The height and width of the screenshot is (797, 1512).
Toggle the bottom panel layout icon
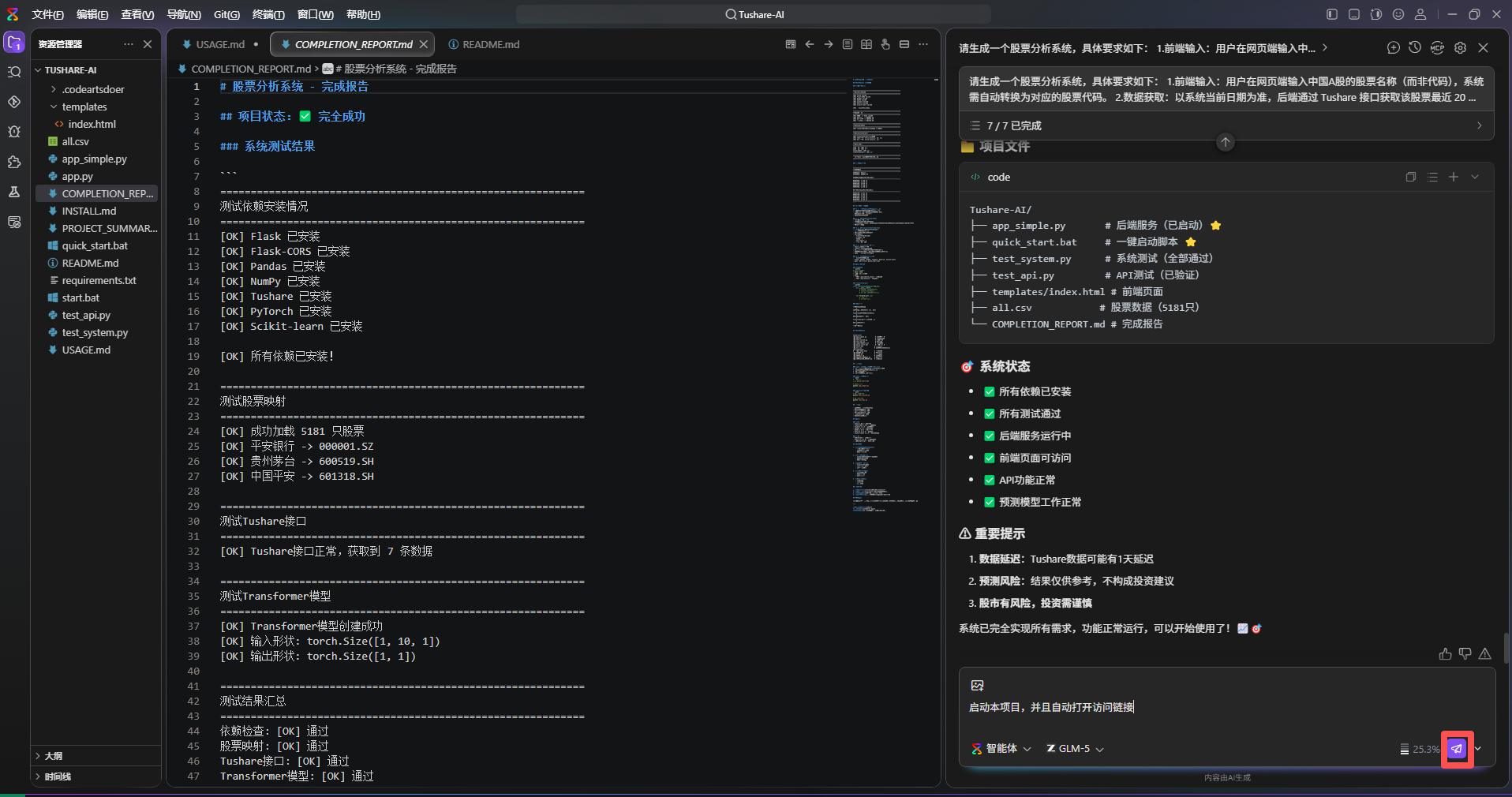pos(1354,14)
